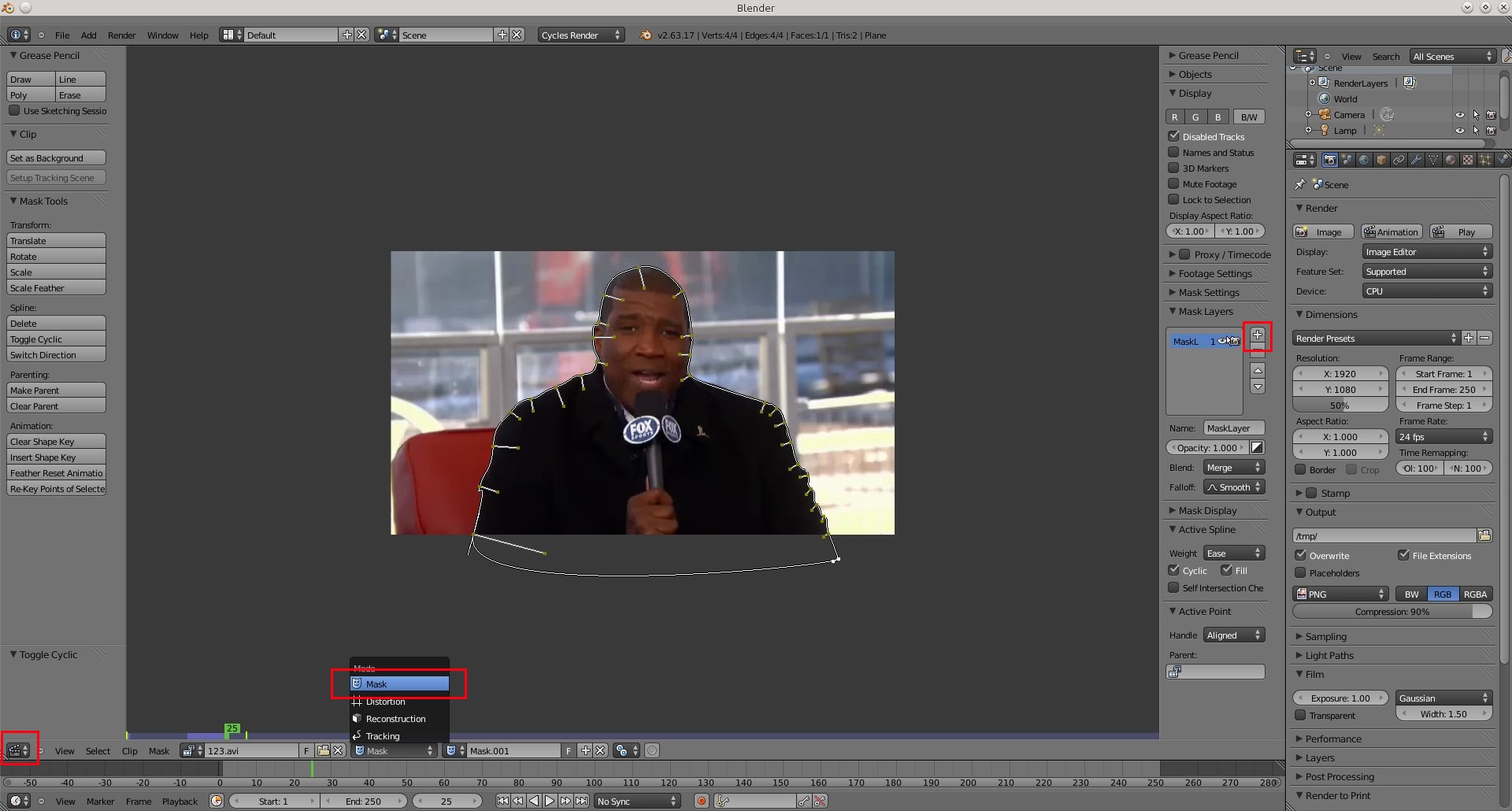This screenshot has height=811, width=1512.
Task: Choose Mask from the Mode popup
Action: point(399,683)
